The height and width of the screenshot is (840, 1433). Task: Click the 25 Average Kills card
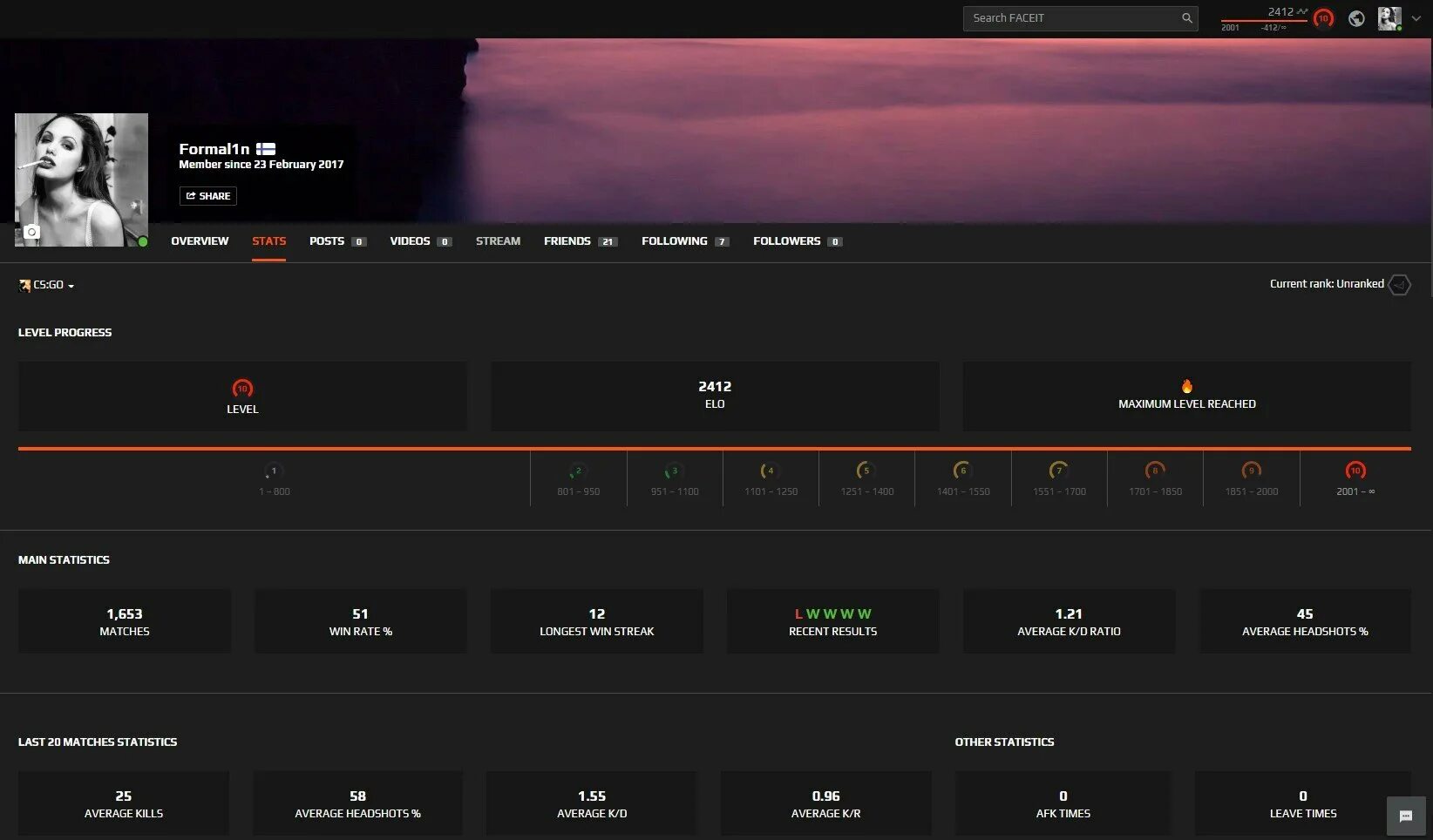tap(124, 803)
